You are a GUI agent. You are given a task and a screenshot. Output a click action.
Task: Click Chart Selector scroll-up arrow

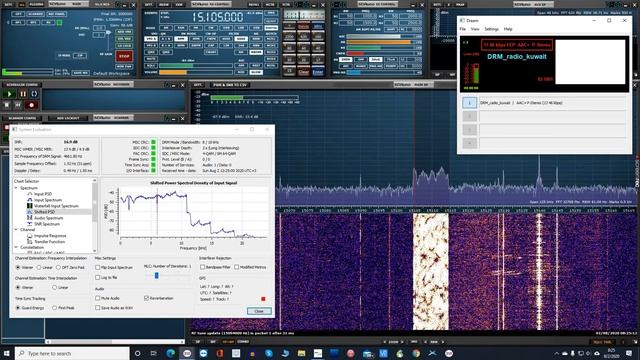[95, 180]
